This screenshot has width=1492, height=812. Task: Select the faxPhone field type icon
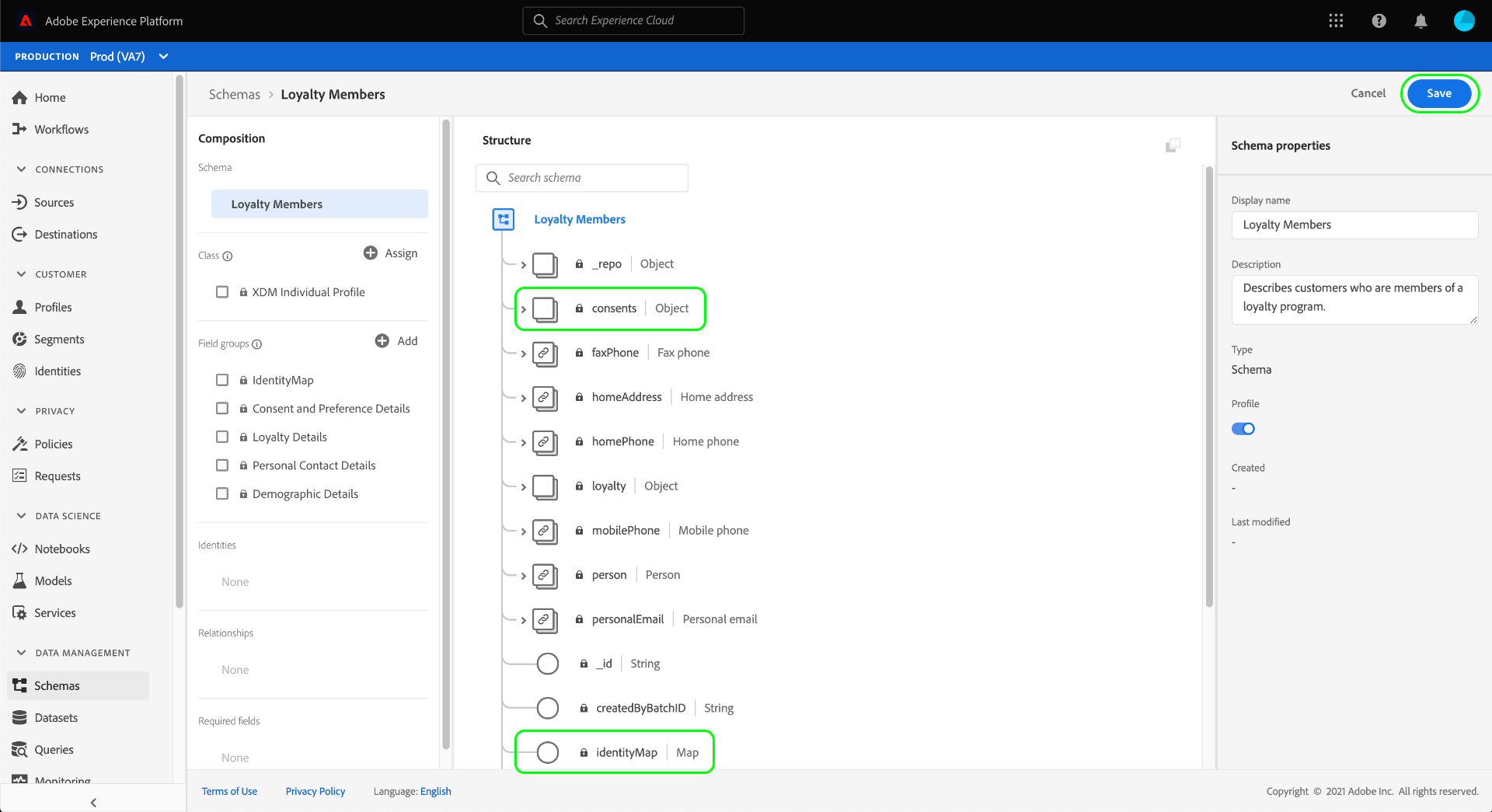point(545,353)
